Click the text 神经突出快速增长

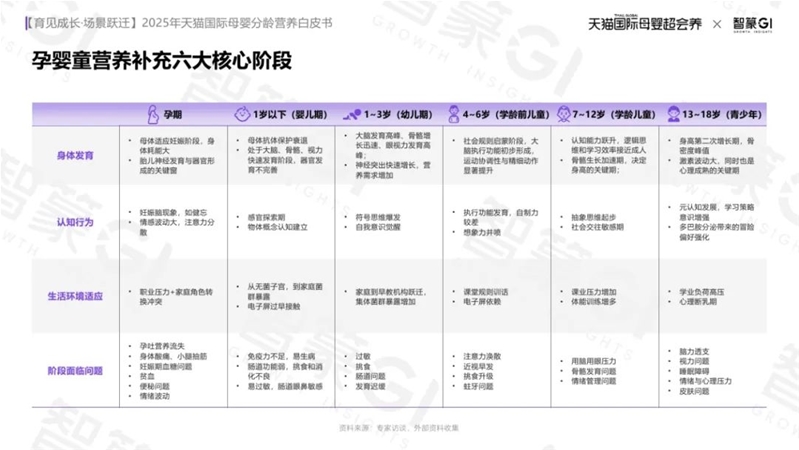click(x=388, y=165)
